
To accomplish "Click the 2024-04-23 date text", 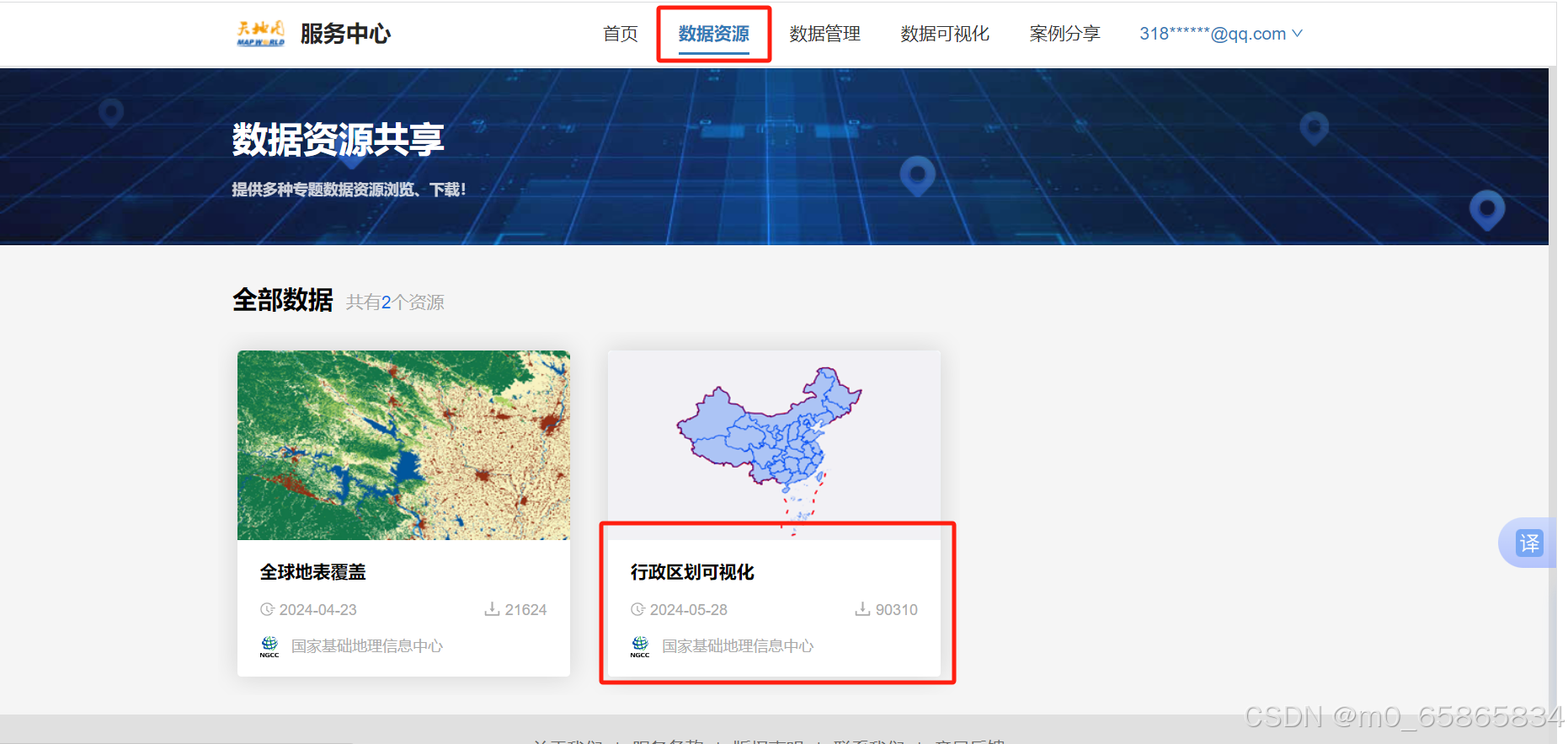I will click(x=318, y=609).
